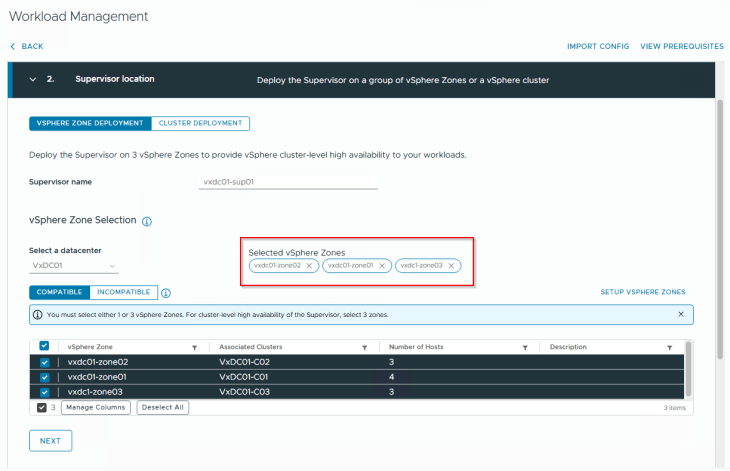This screenshot has width=730, height=471.
Task: Click the Supervisor name input field
Action: [x=288, y=182]
